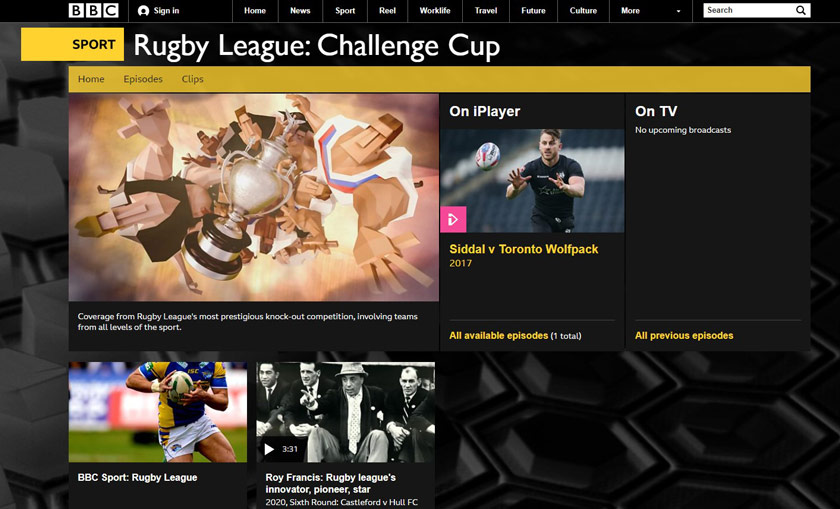
Task: Open the BBC Sport: Rugby League thumbnail
Action: pyautogui.click(x=158, y=412)
